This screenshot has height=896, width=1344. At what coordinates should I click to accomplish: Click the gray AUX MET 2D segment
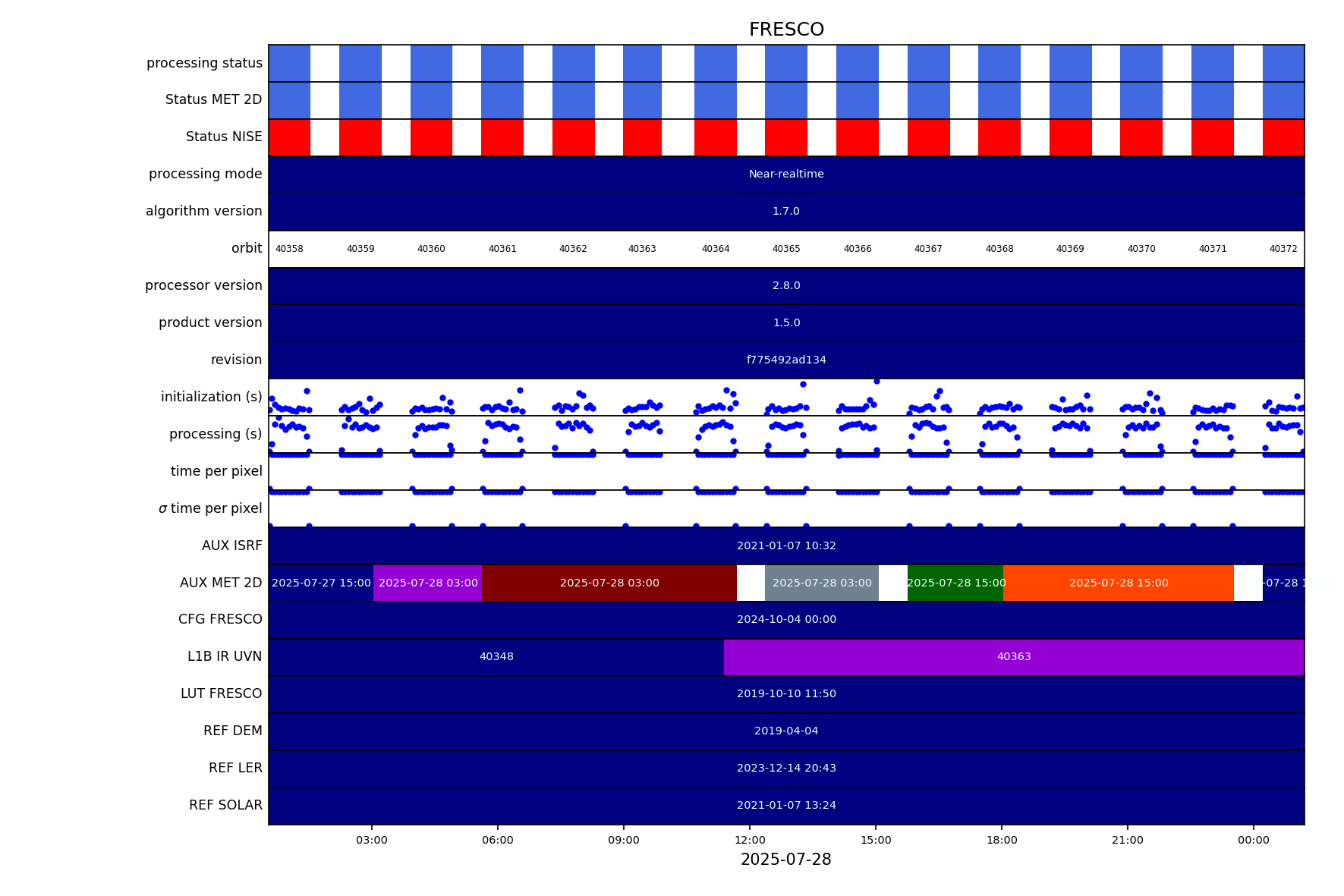point(821,583)
